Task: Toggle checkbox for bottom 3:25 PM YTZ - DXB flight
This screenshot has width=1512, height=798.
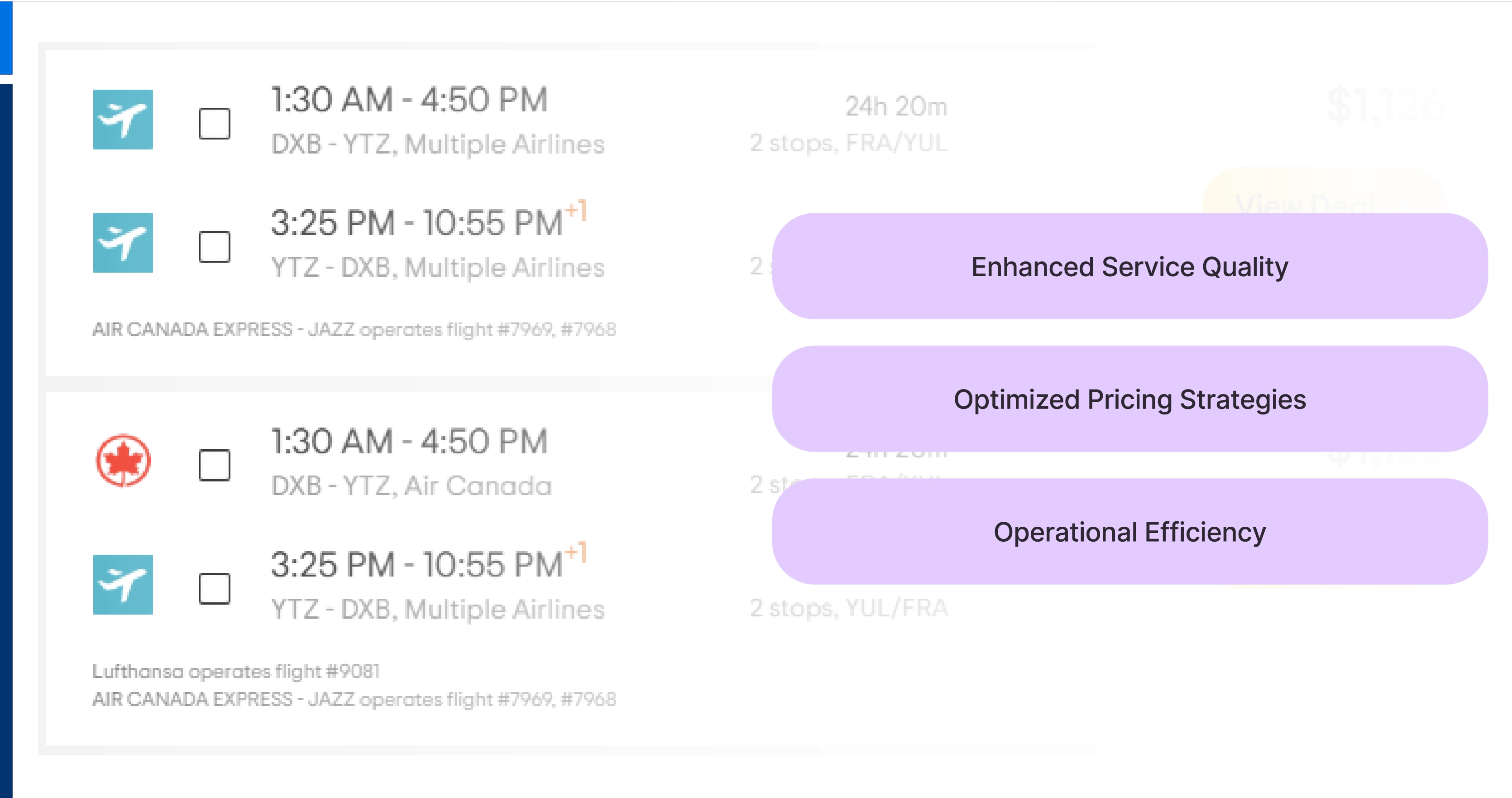Action: [214, 588]
